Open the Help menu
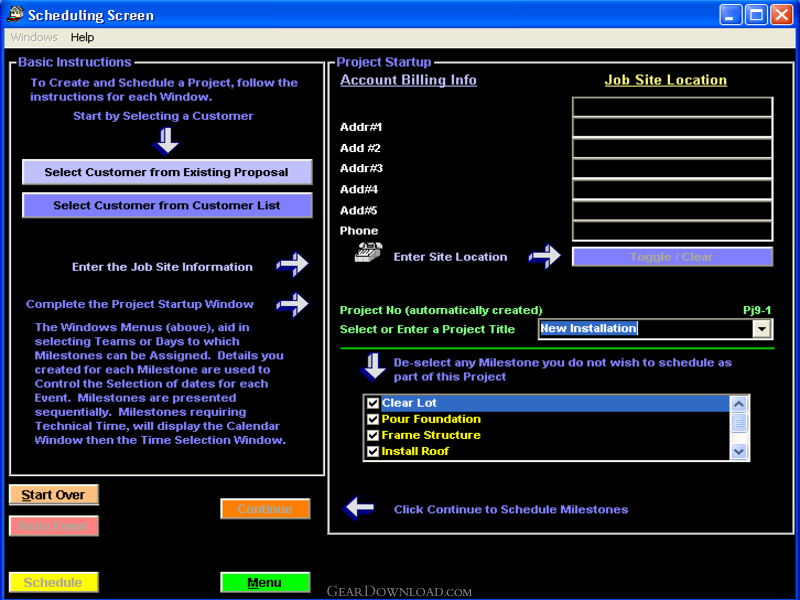Image resolution: width=800 pixels, height=600 pixels. pos(82,37)
